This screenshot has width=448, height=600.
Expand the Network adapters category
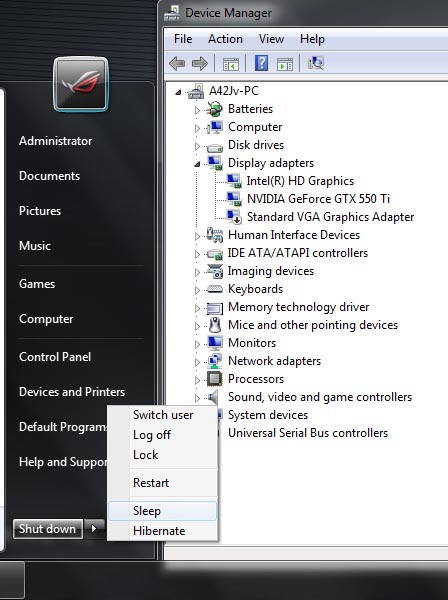(197, 362)
